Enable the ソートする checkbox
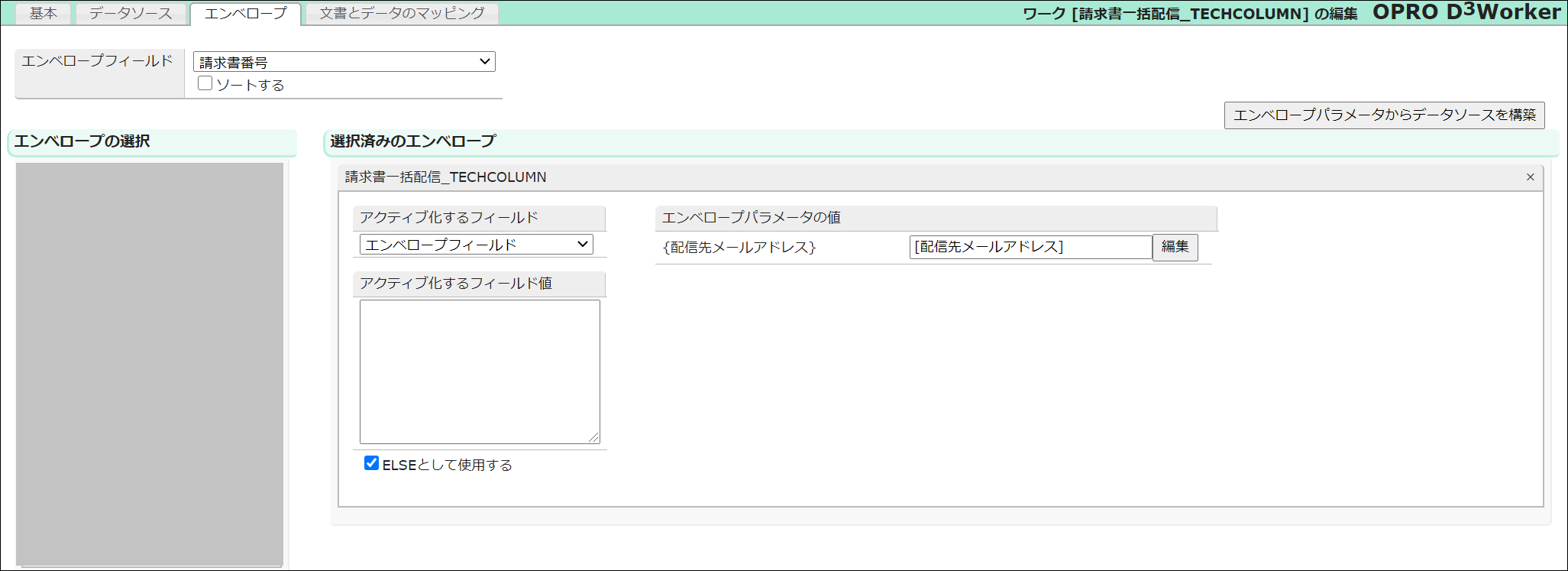This screenshot has height=571, width=1568. click(x=205, y=83)
